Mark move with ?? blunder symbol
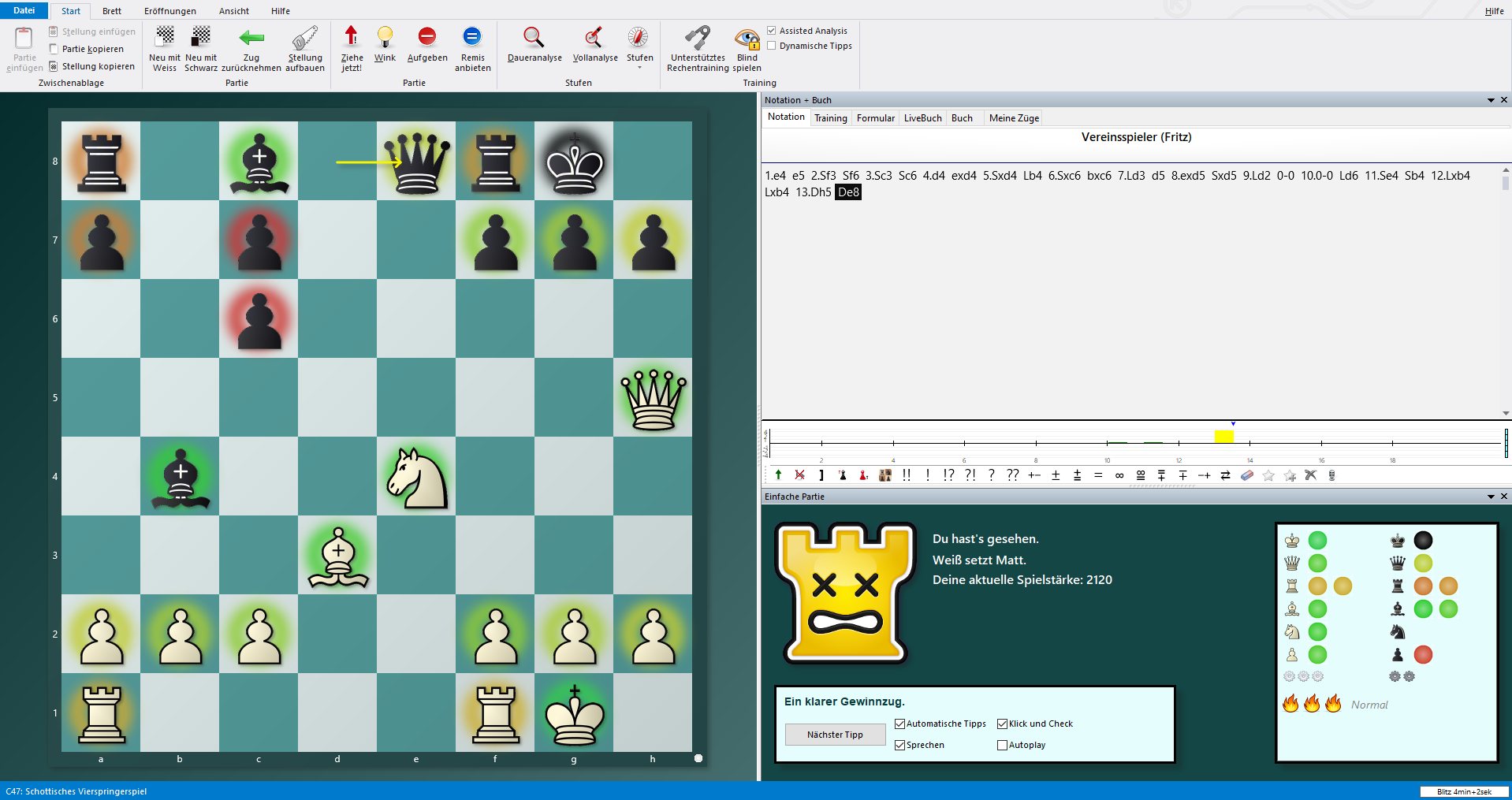The height and width of the screenshot is (800, 1512). pos(1013,475)
